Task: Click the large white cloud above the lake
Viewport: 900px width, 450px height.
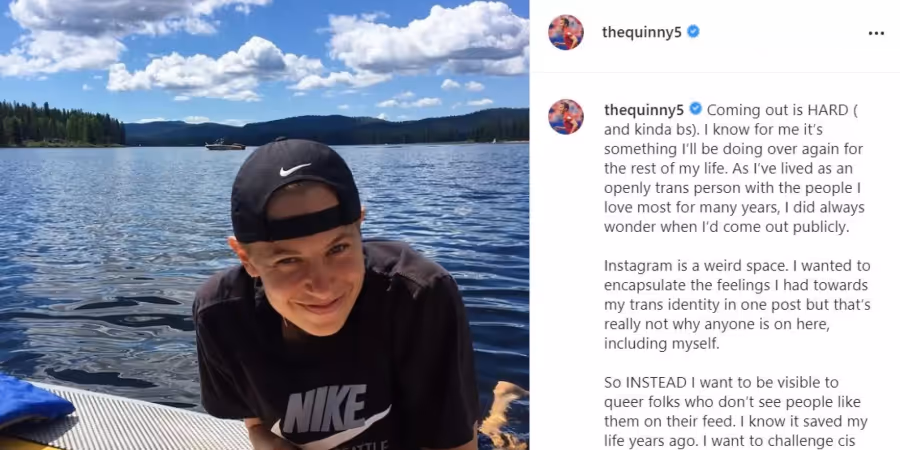Action: [x=215, y=70]
